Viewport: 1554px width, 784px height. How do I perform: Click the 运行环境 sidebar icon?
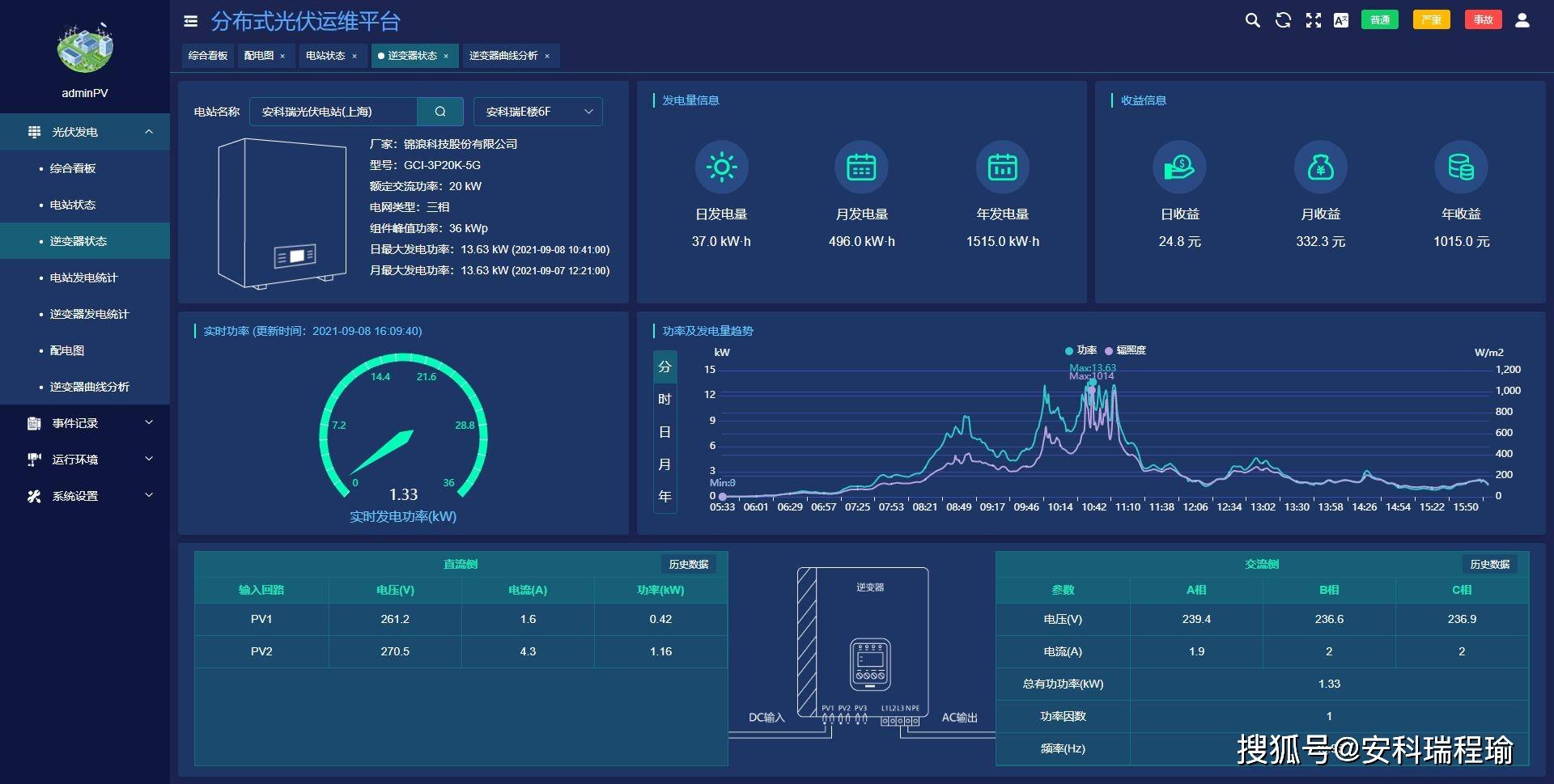(34, 460)
